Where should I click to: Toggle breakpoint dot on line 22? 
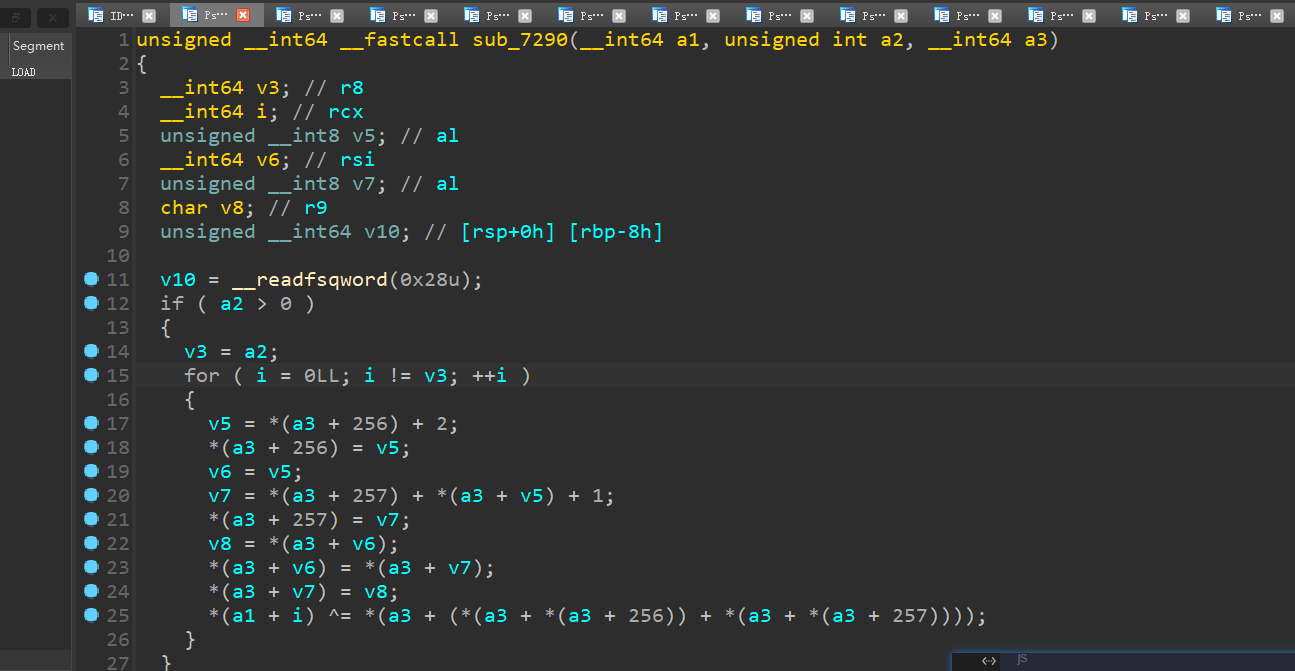pyautogui.click(x=91, y=543)
